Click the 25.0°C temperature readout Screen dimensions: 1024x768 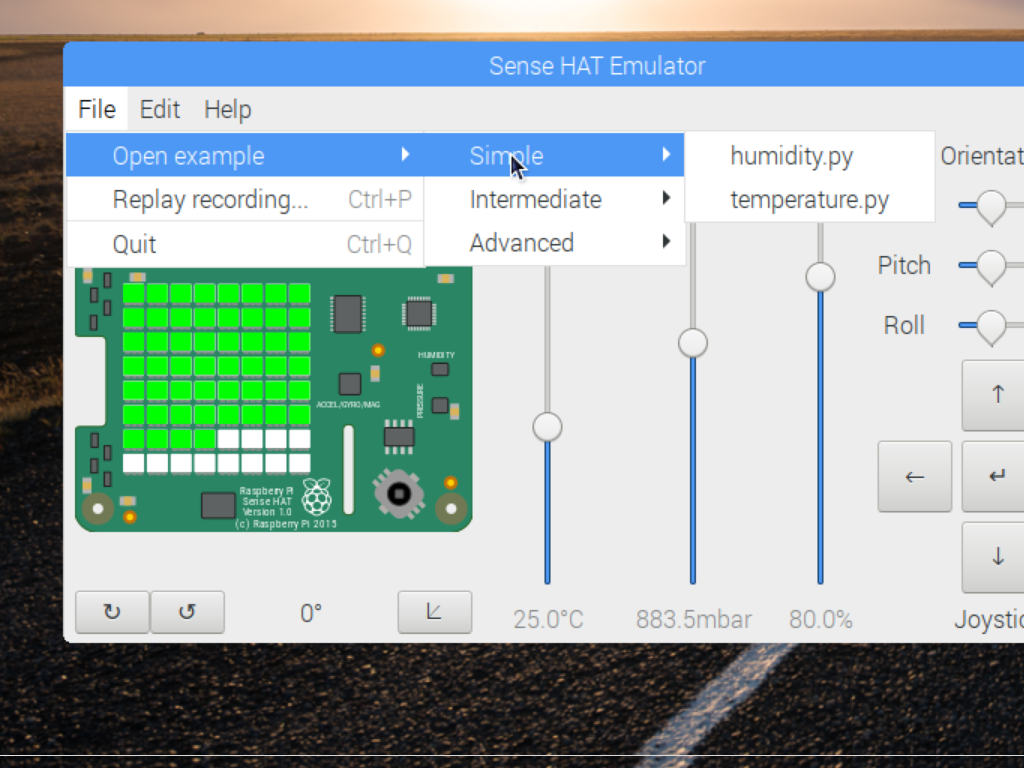coord(548,619)
